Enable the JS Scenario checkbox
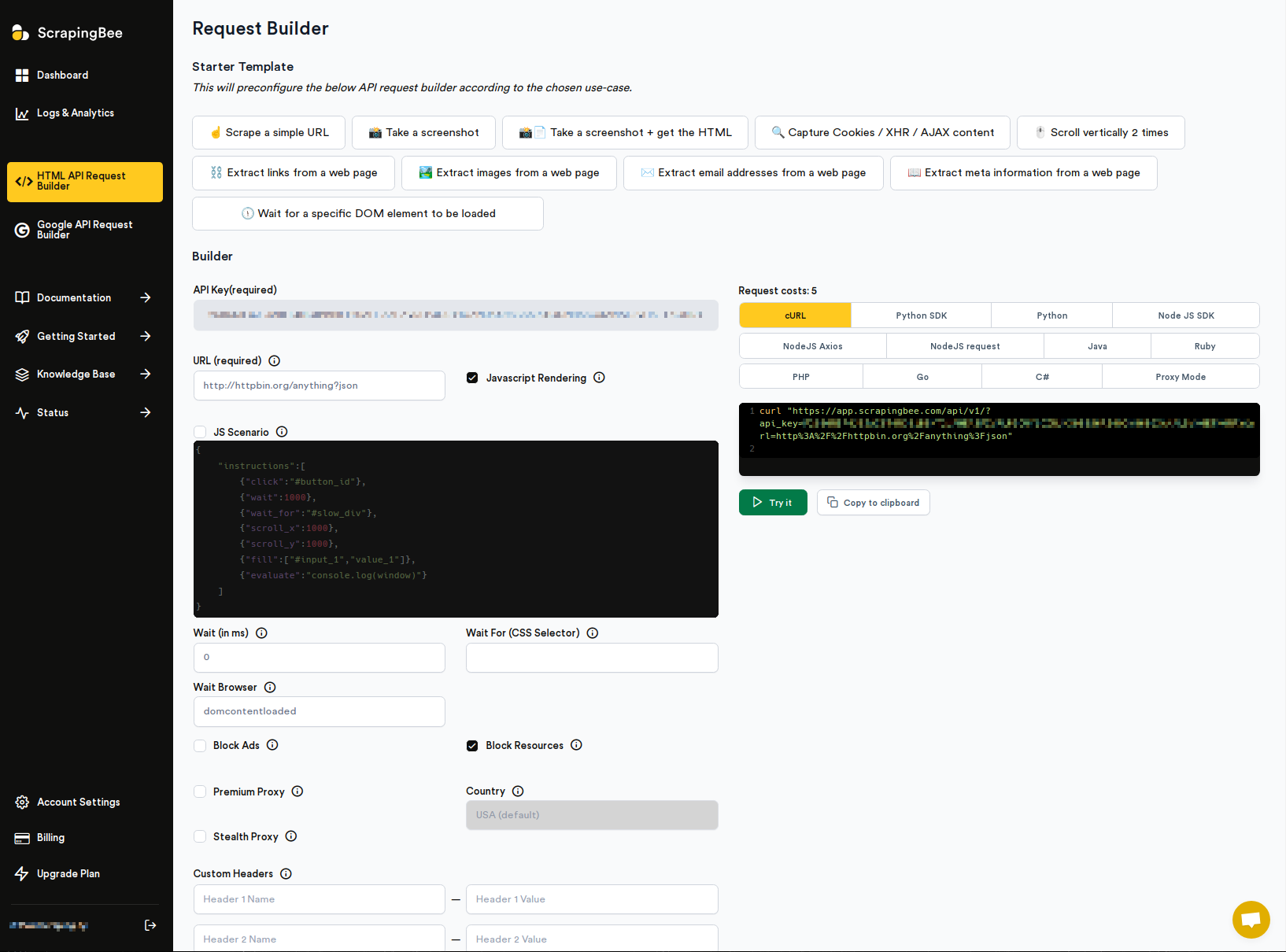Screen dimensions: 1286x952 coord(200,432)
